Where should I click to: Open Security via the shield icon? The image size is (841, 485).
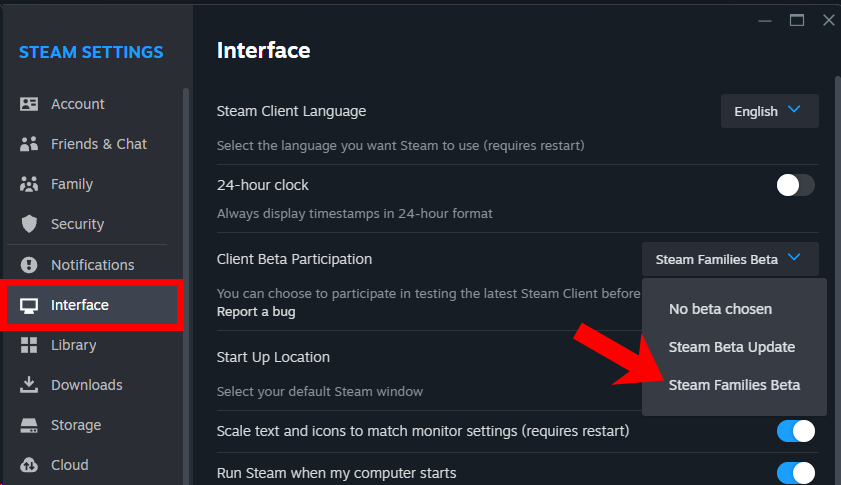29,224
